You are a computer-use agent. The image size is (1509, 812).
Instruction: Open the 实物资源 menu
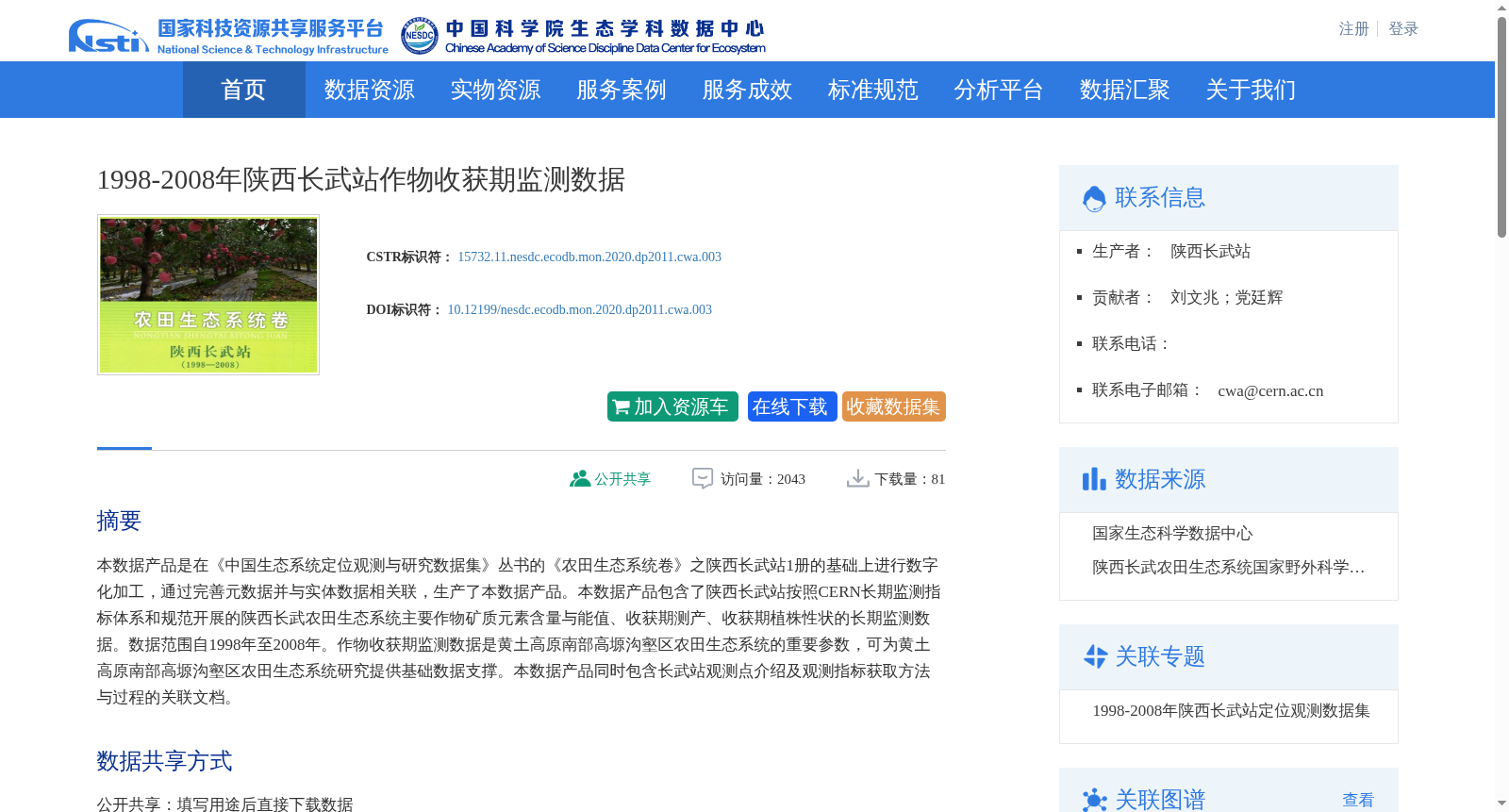click(495, 90)
